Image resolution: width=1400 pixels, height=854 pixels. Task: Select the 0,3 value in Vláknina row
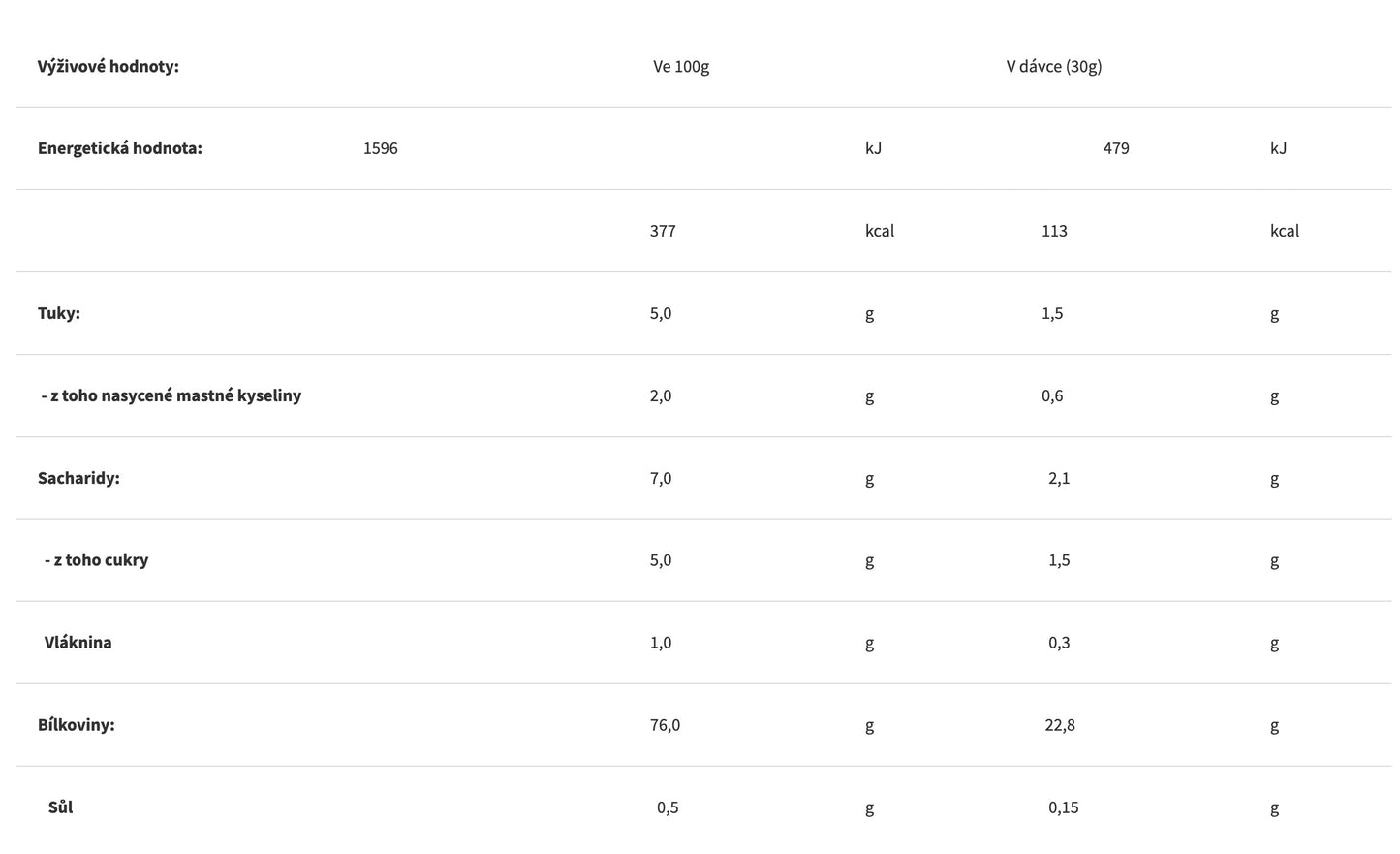click(x=1059, y=643)
